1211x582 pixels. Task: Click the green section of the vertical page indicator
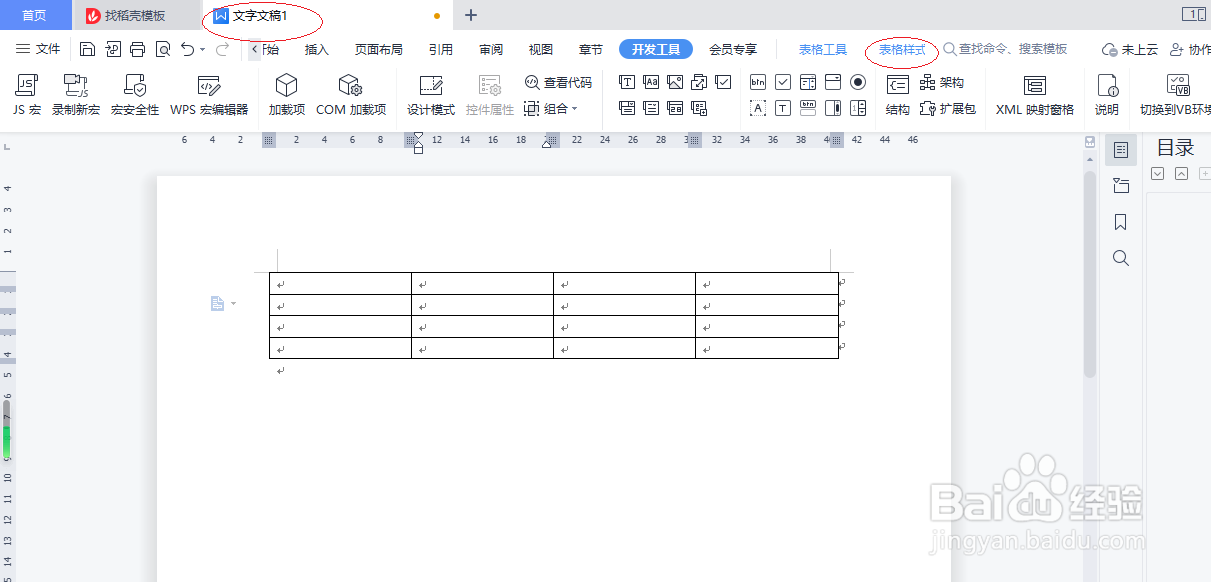coord(7,440)
